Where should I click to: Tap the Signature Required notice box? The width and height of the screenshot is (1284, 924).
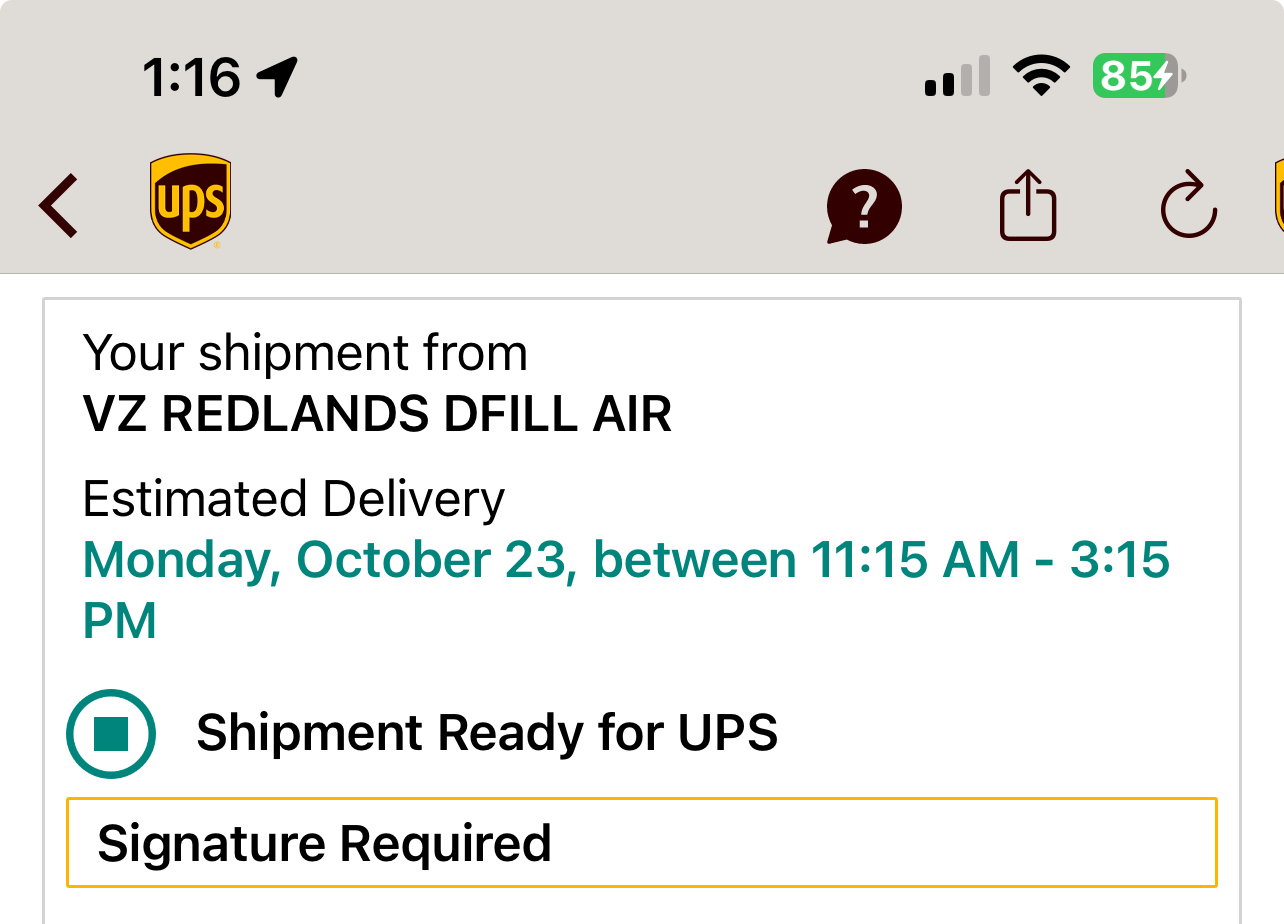[x=641, y=843]
